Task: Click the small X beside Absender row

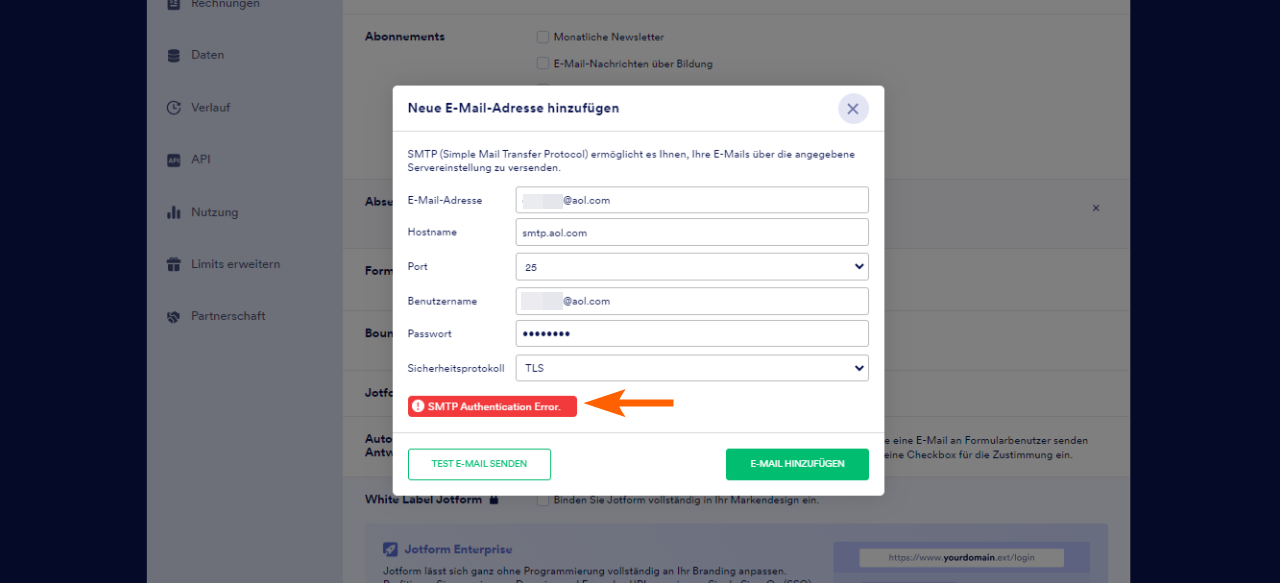Action: point(1095,208)
